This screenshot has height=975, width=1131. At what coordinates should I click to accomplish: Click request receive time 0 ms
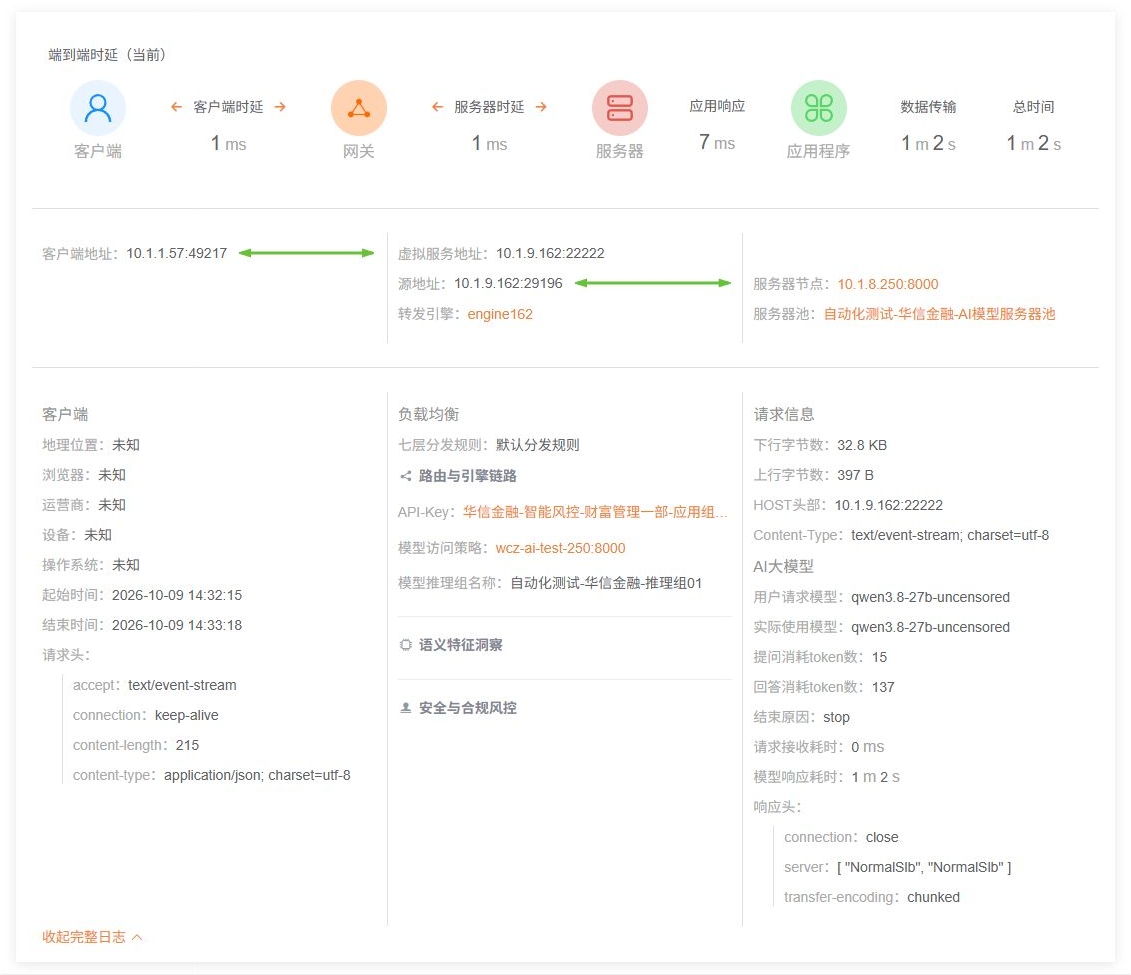[868, 747]
